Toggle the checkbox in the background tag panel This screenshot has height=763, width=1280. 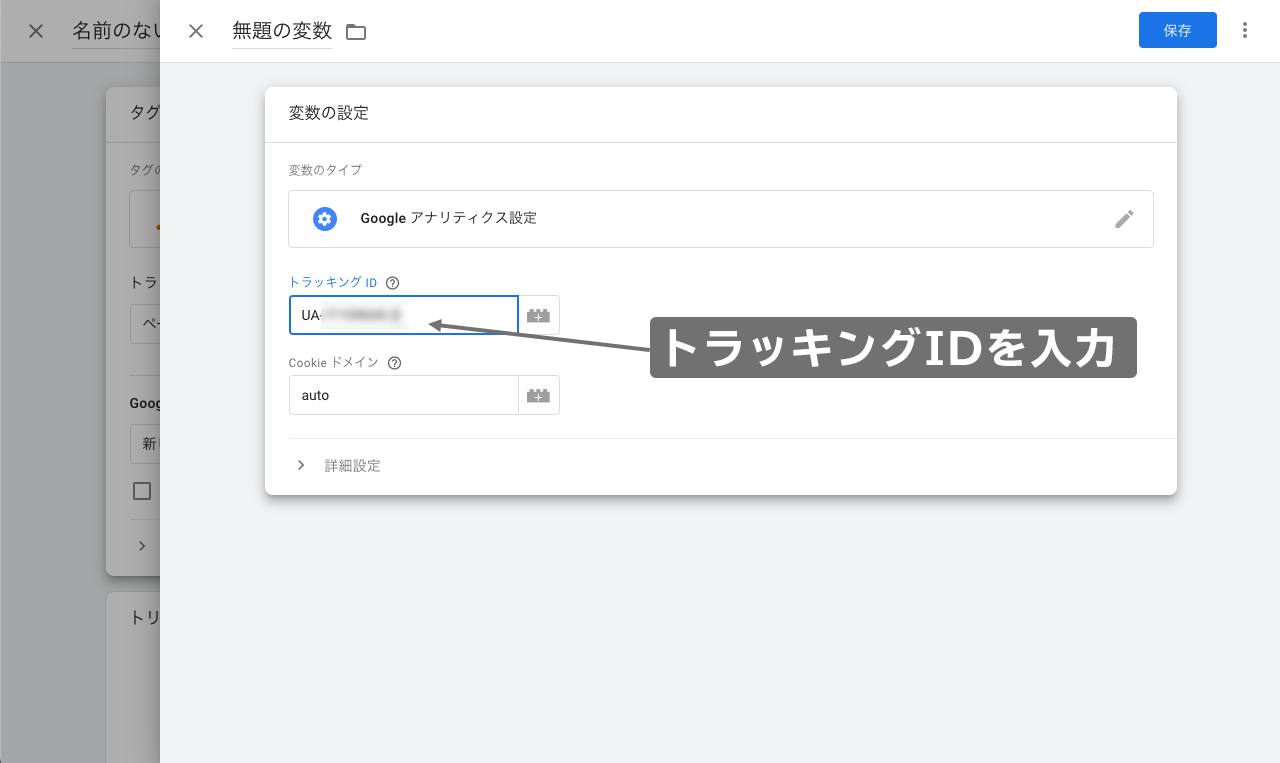coord(141,491)
